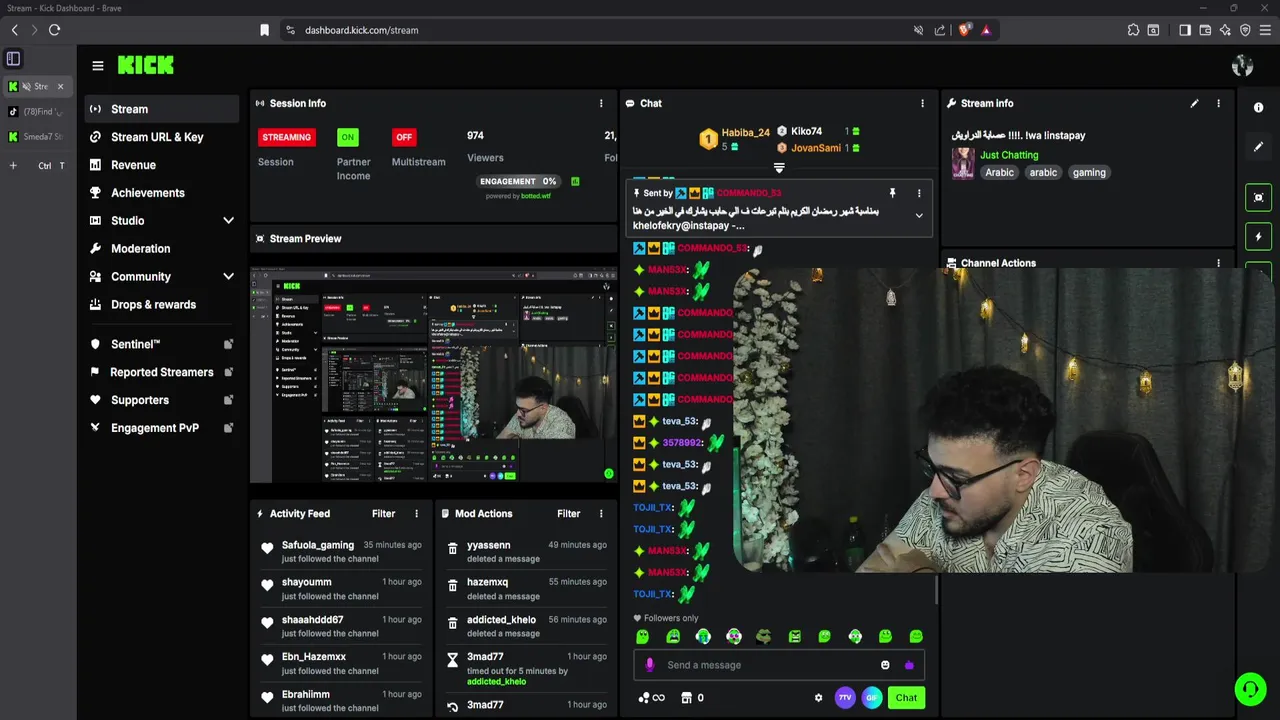Open the user avatar menu
Viewport: 1280px width, 720px height.
point(1243,66)
